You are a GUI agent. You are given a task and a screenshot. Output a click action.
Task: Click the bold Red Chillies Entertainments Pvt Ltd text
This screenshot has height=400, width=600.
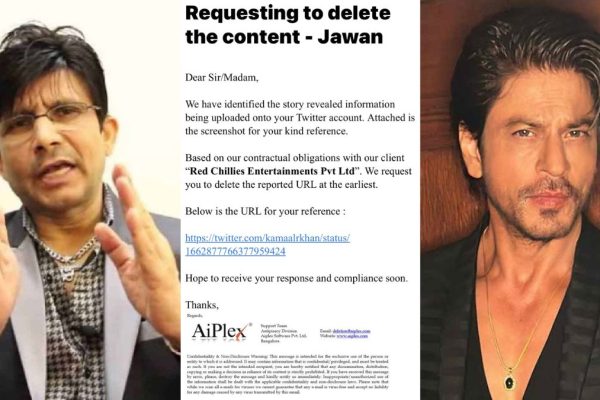pos(272,171)
